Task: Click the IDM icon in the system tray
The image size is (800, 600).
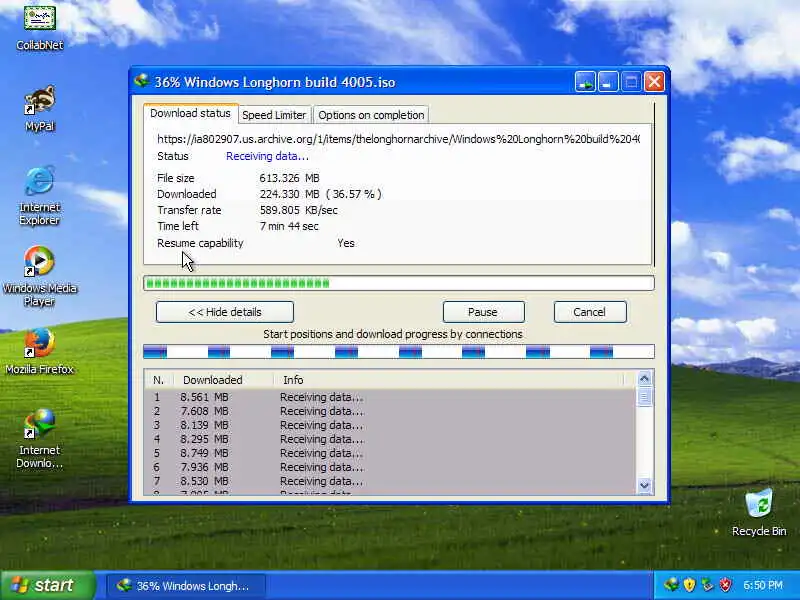Action: pyautogui.click(x=671, y=585)
